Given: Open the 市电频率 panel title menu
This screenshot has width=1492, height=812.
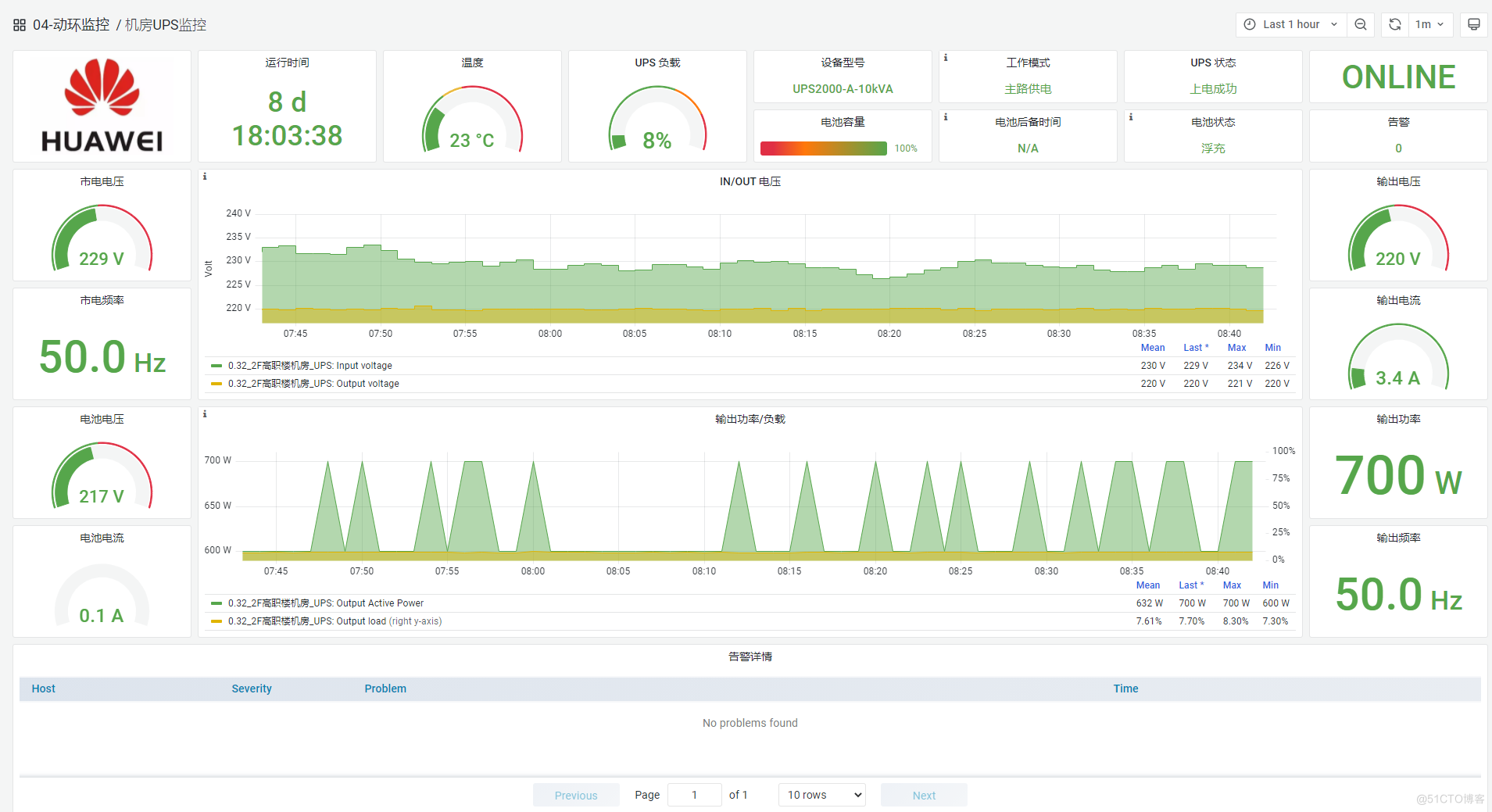Looking at the screenshot, I should pos(102,300).
